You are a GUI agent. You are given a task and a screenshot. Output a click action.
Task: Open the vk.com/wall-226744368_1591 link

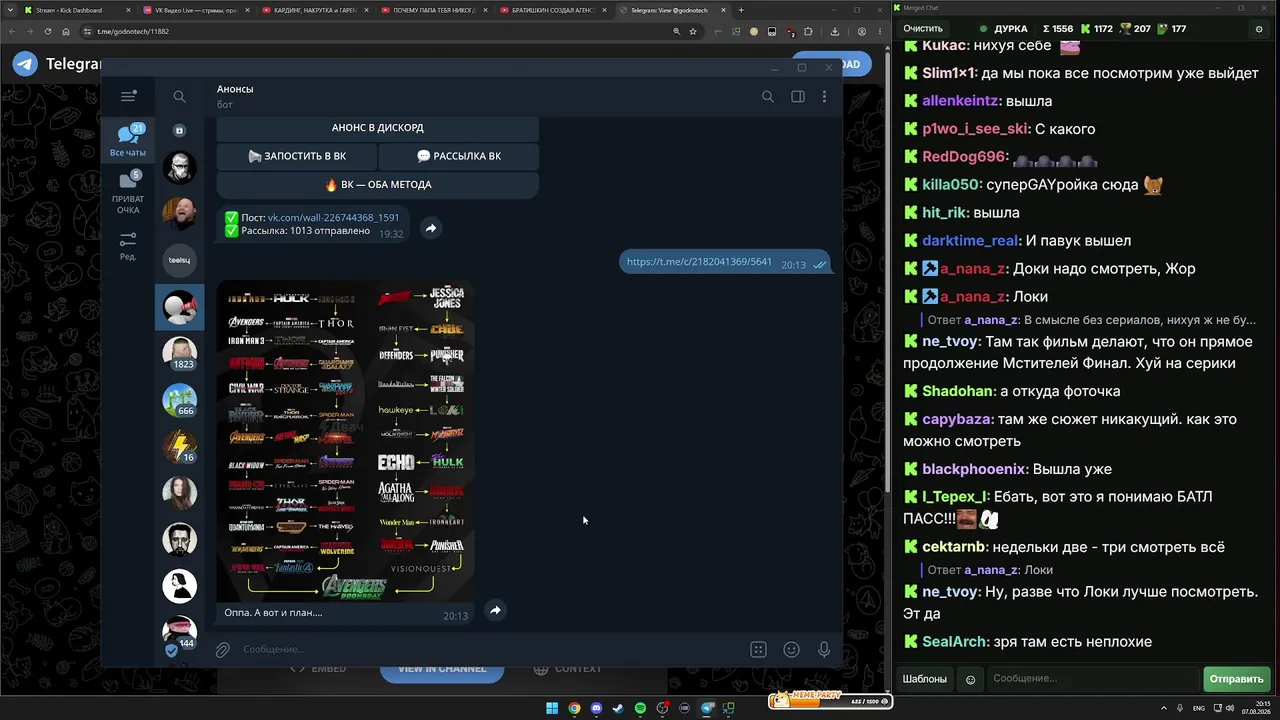(333, 217)
